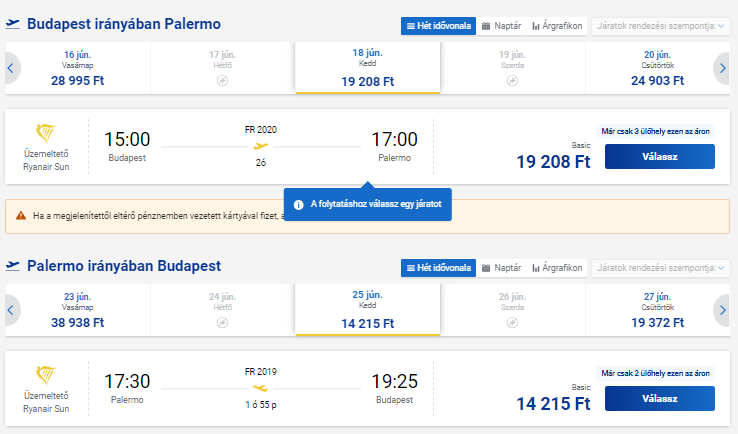
Task: Click the warning triangle icon in currency notice
Action: pyautogui.click(x=21, y=216)
